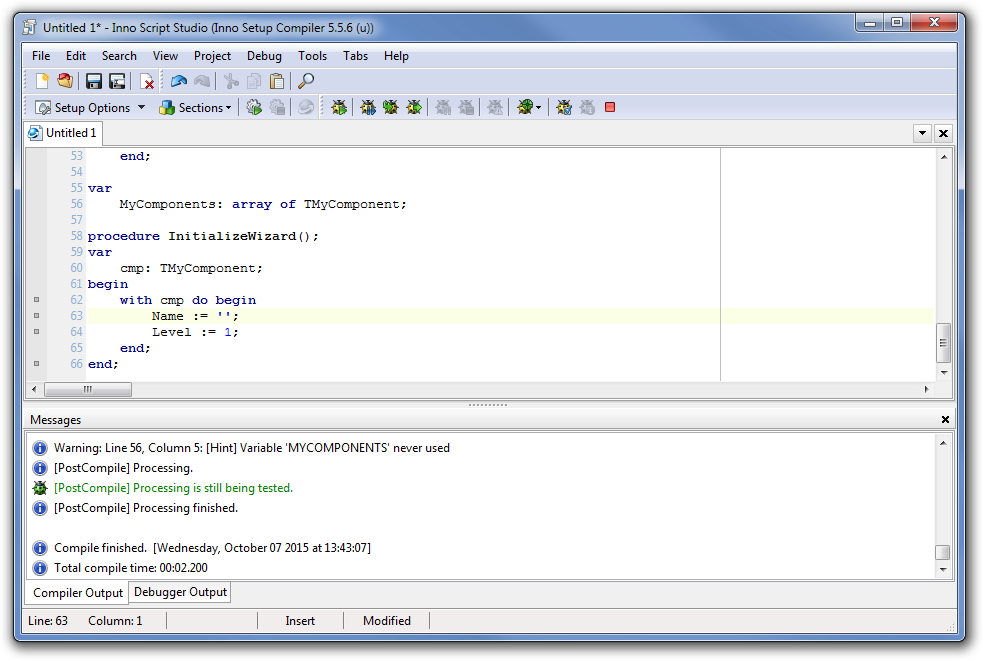The width and height of the screenshot is (984, 661).
Task: Toggle breakpoint marker on line 62
Action: (x=37, y=300)
